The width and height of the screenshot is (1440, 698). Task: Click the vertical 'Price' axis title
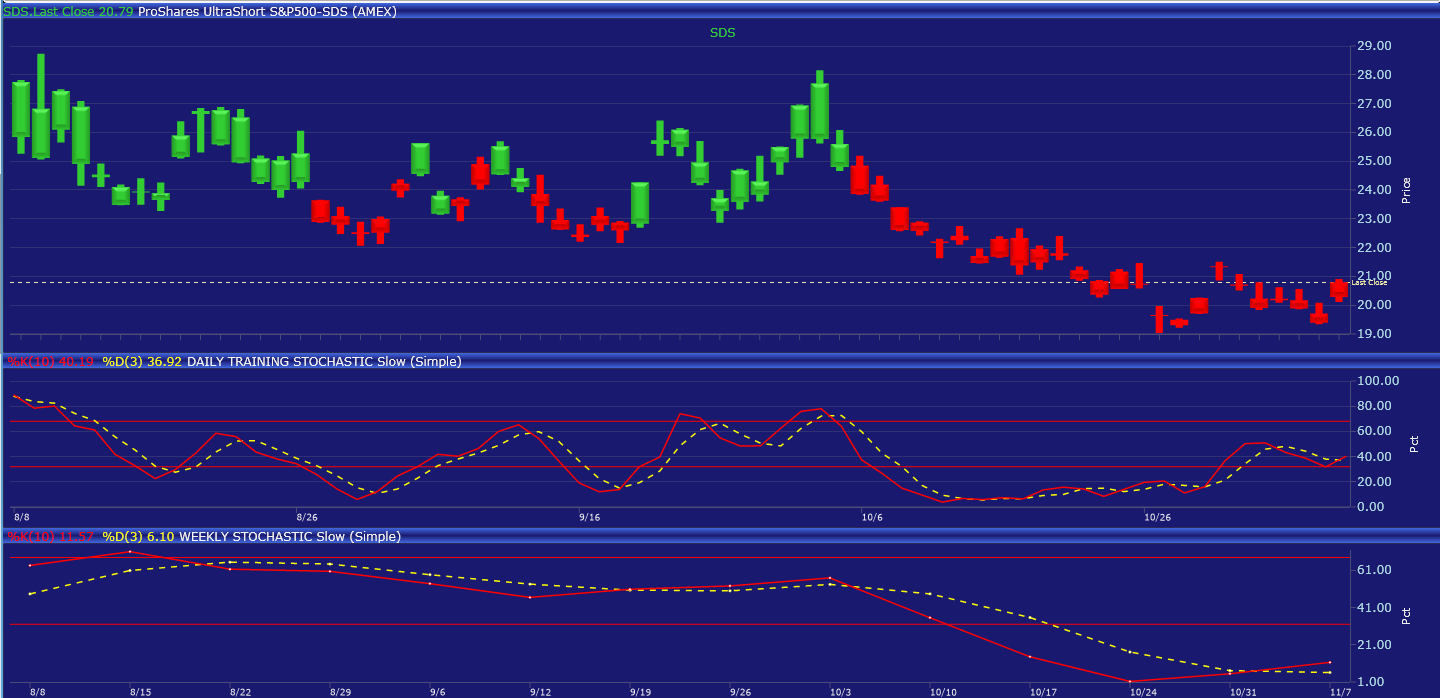[1406, 190]
